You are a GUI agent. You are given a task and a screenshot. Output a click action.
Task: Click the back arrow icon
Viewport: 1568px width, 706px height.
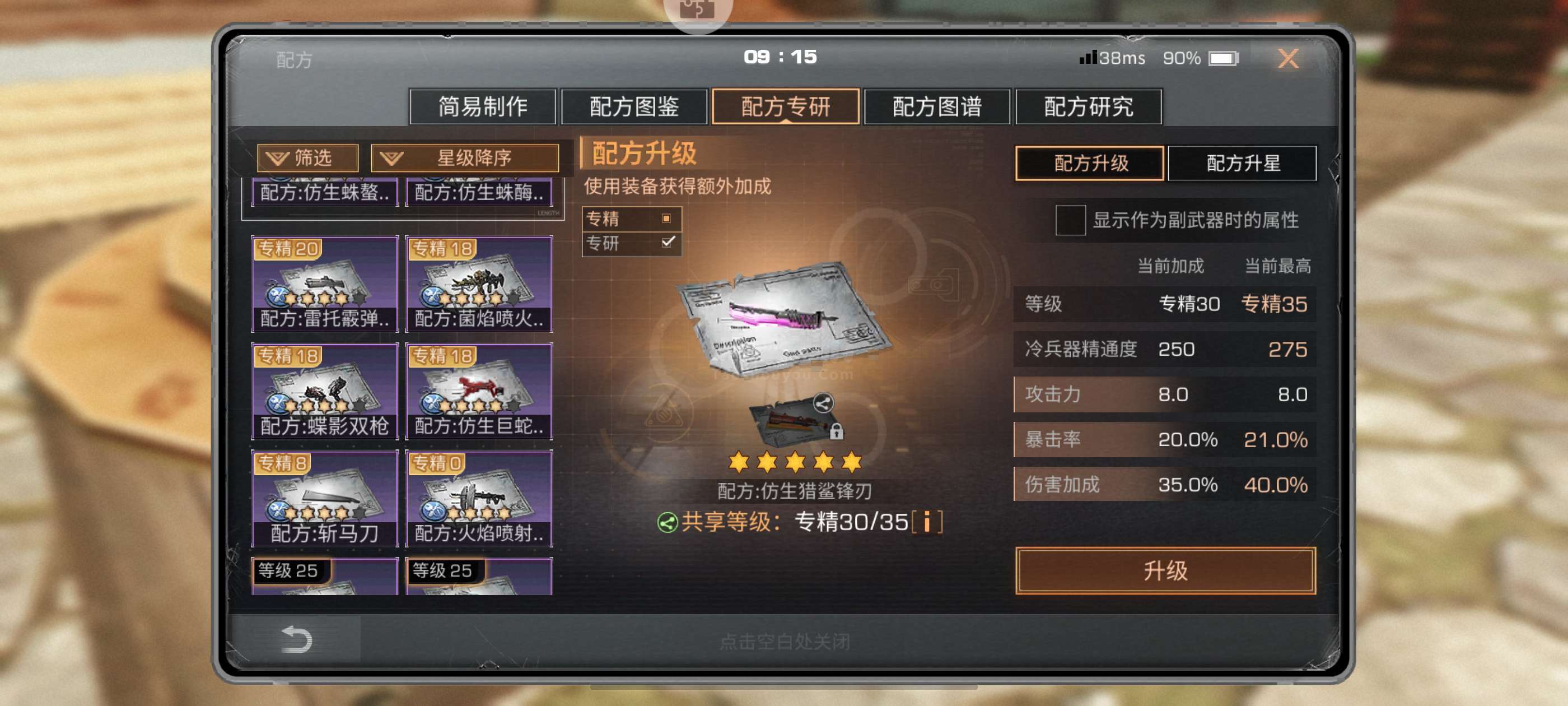297,640
